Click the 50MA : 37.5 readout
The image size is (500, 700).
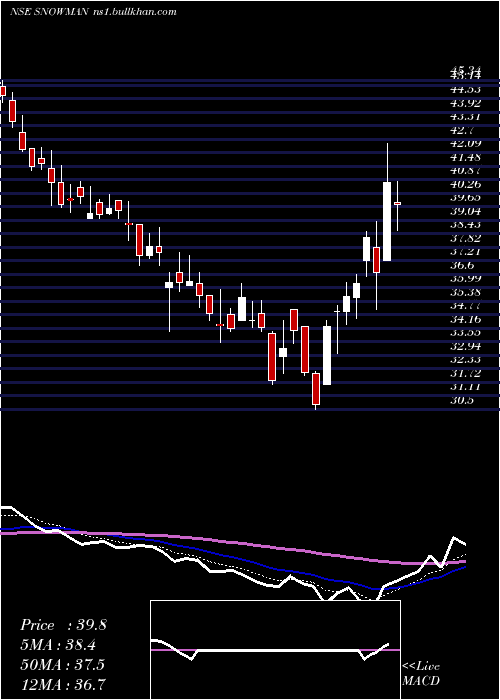pyautogui.click(x=62, y=664)
